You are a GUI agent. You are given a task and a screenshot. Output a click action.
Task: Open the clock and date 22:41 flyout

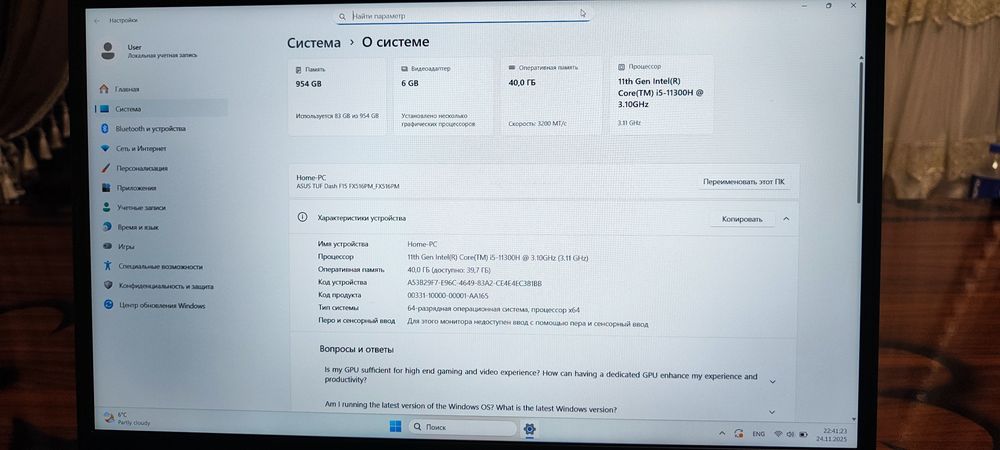click(830, 435)
